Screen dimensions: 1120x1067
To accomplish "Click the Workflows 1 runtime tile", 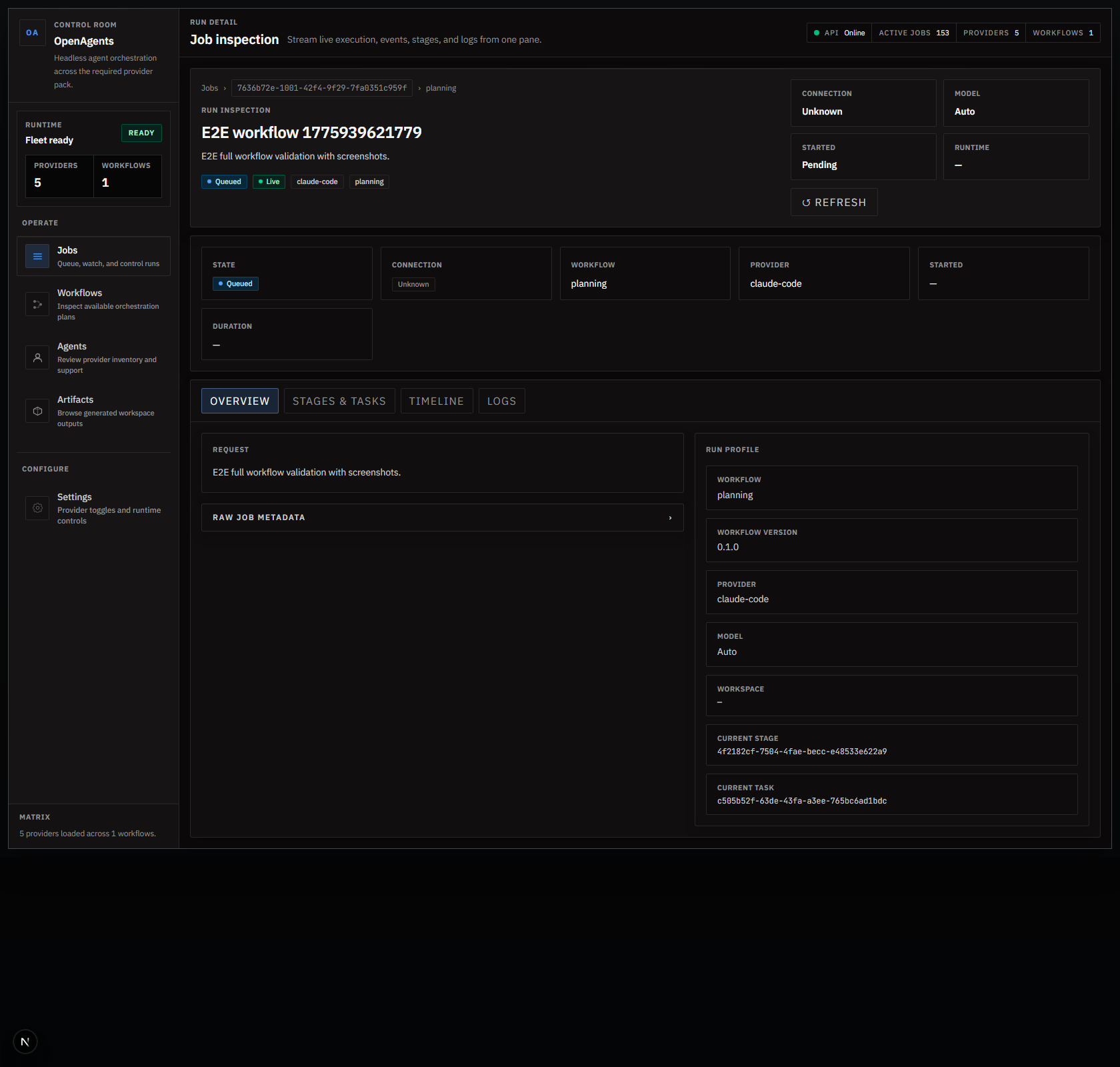I will click(127, 176).
